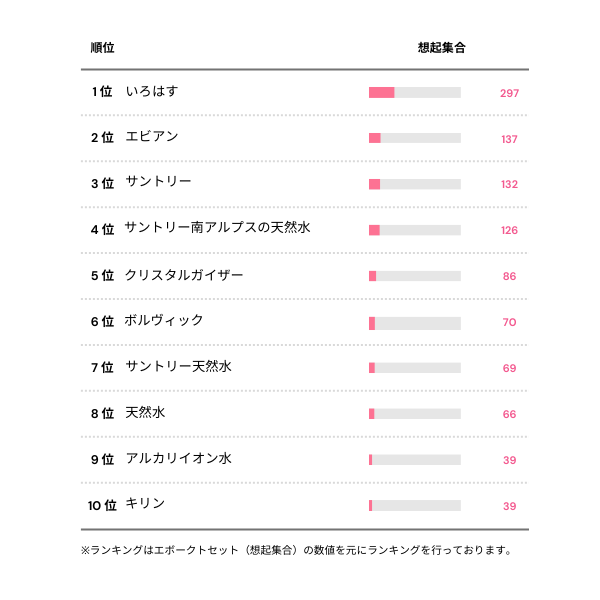Select the アルカリイオン水 brand name
The width and height of the screenshot is (600, 600).
(178, 459)
